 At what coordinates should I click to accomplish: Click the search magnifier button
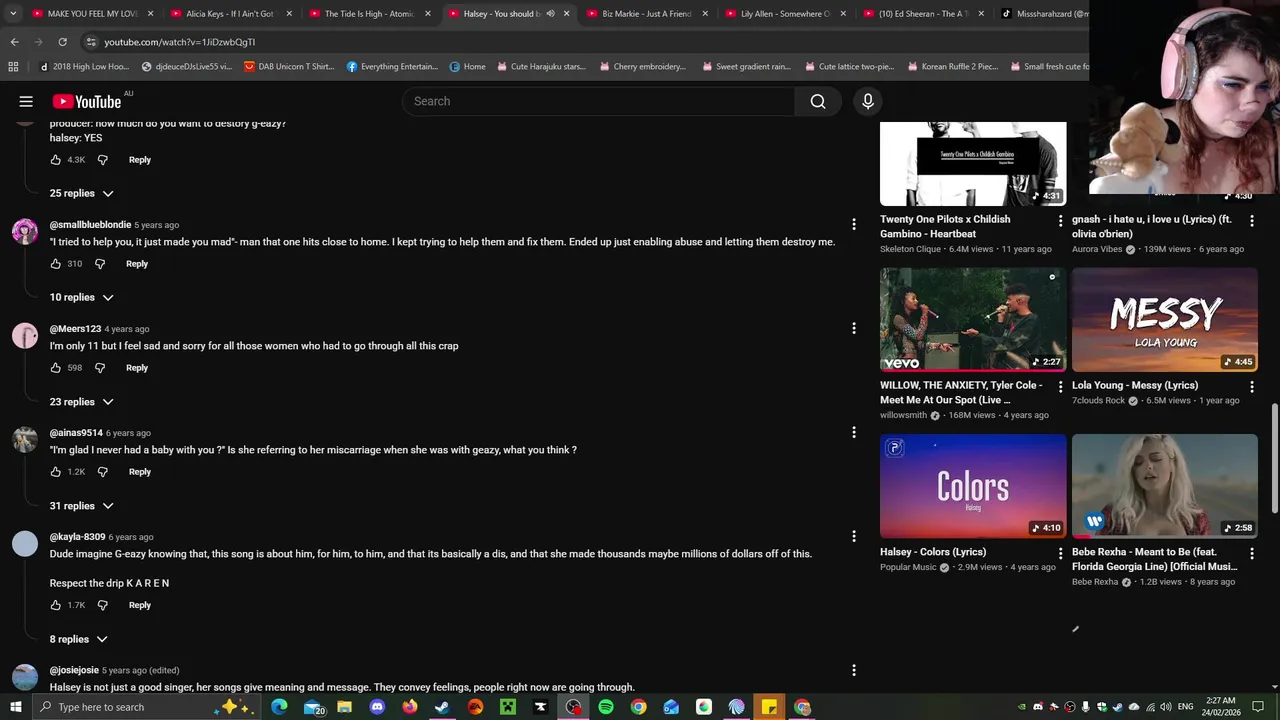[x=818, y=101]
